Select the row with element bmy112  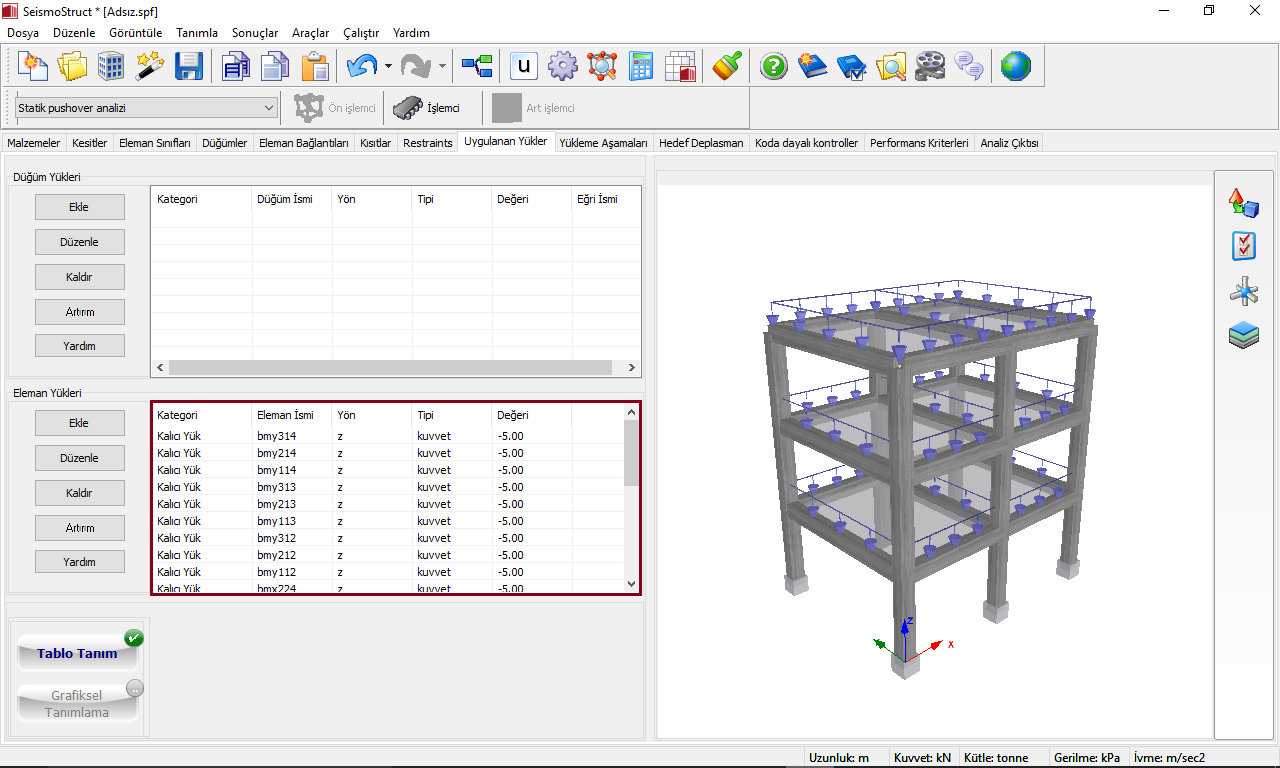tap(388, 572)
